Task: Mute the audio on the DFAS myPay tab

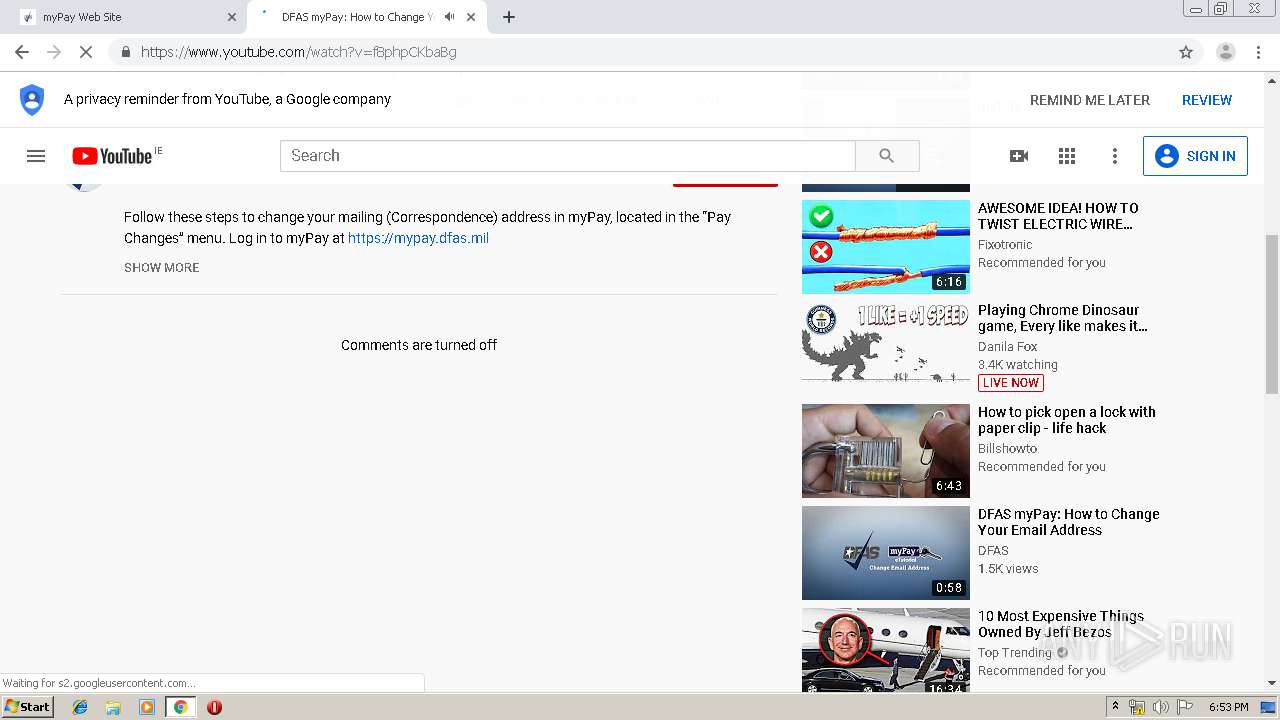Action: click(x=450, y=17)
